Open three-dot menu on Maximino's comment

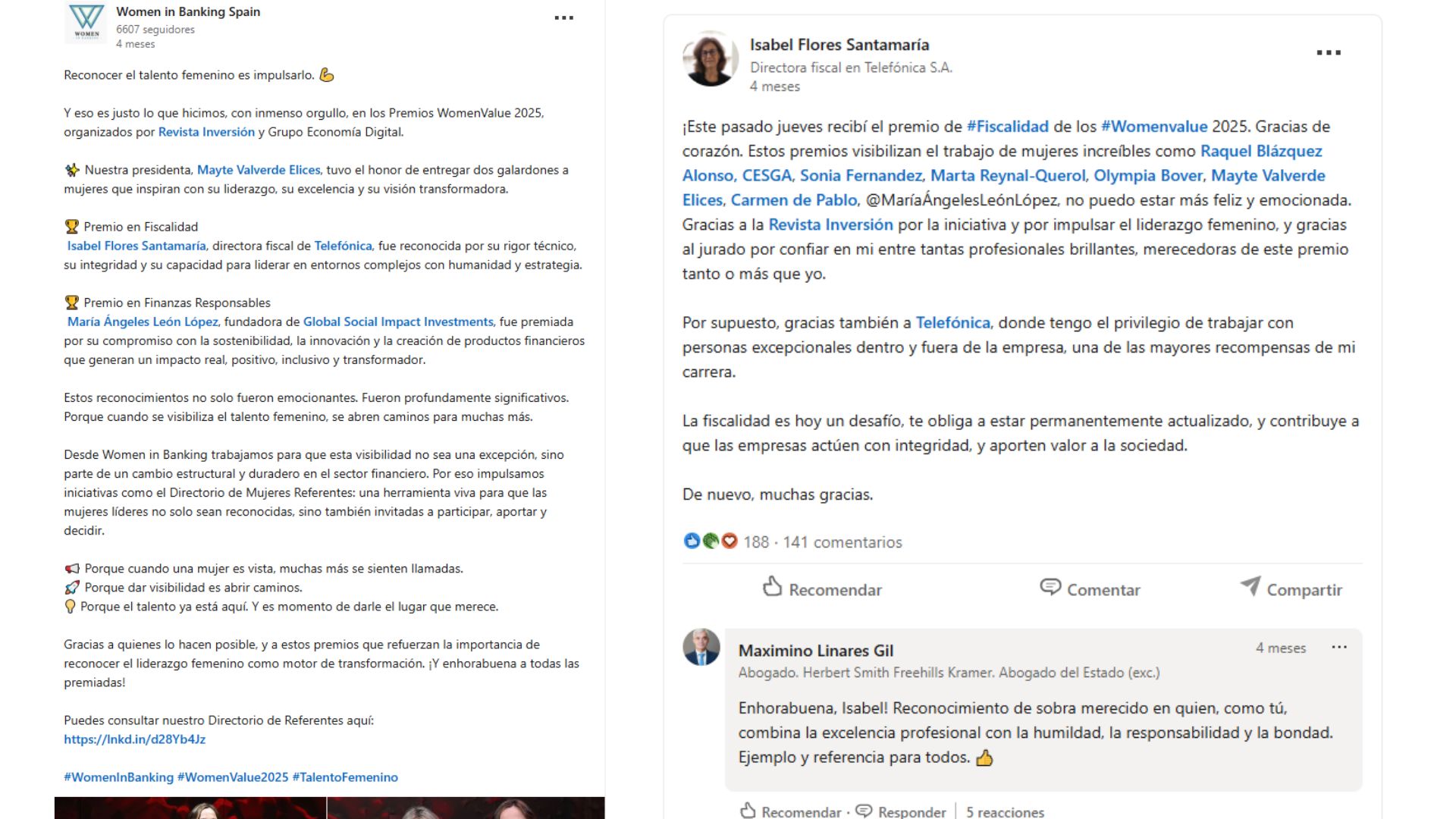1339,648
